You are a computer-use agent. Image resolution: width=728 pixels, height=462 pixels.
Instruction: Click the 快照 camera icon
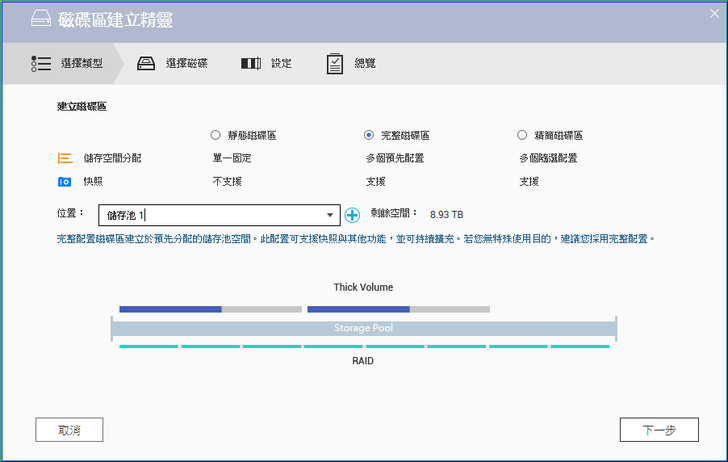pyautogui.click(x=65, y=182)
